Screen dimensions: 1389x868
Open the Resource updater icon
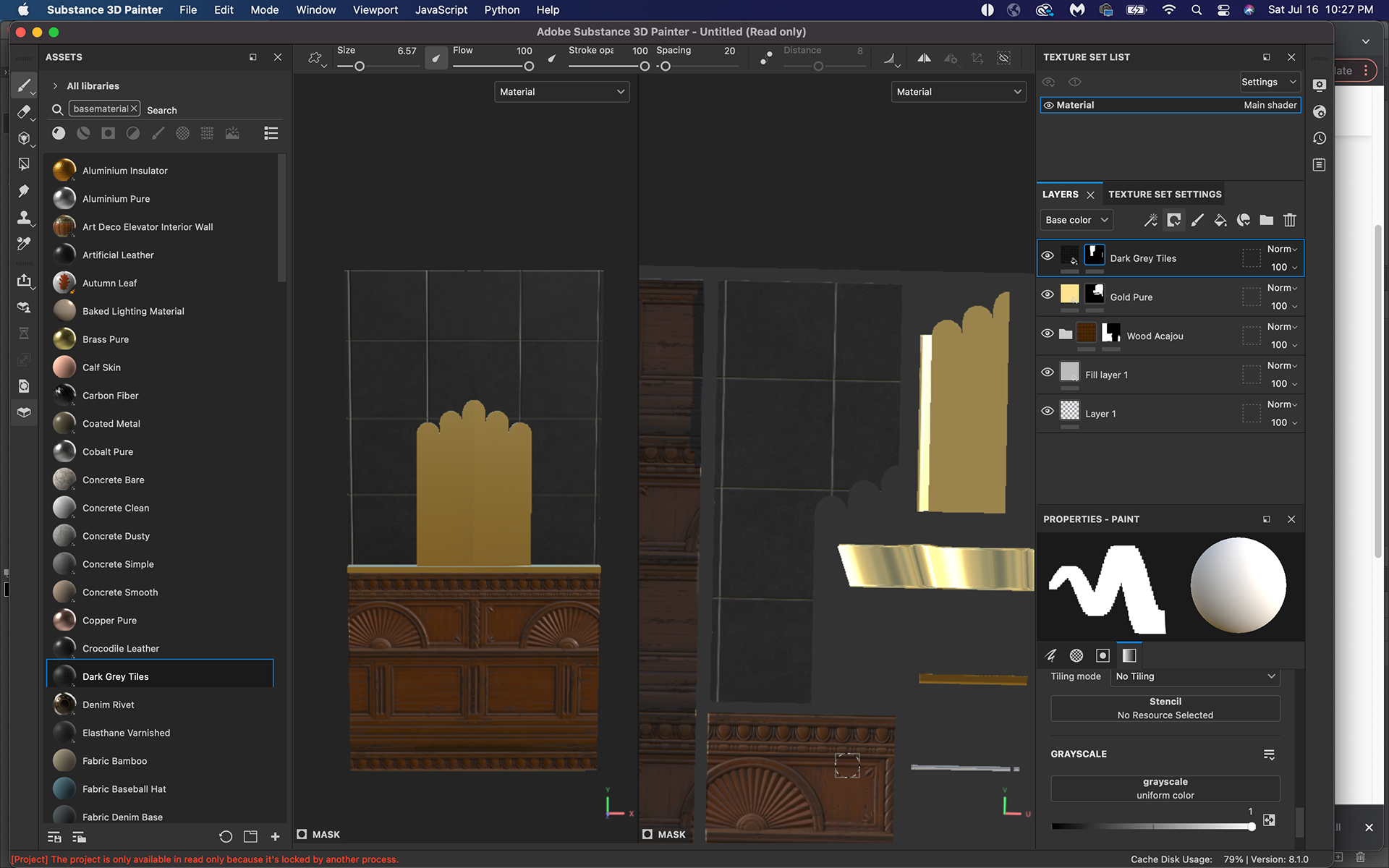coord(24,386)
